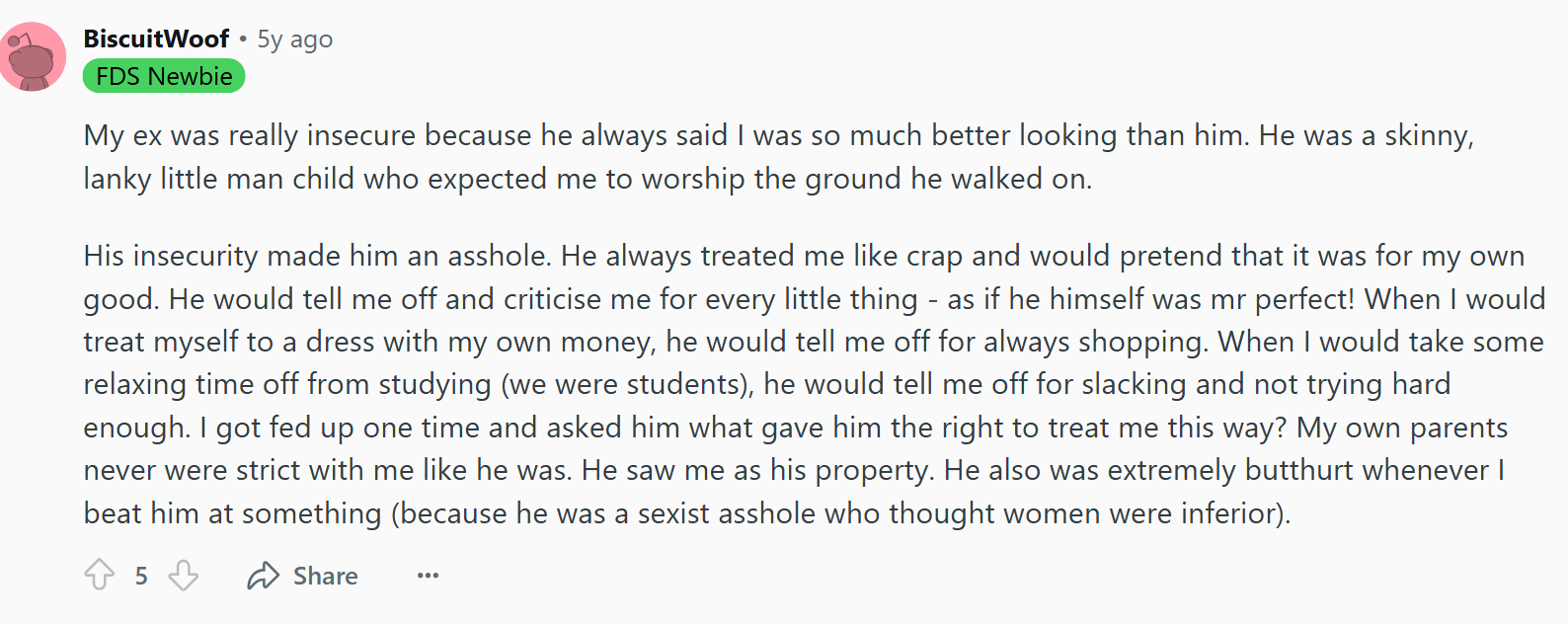
Task: Click the line starting 'His insecurity made him'
Action: (804, 256)
